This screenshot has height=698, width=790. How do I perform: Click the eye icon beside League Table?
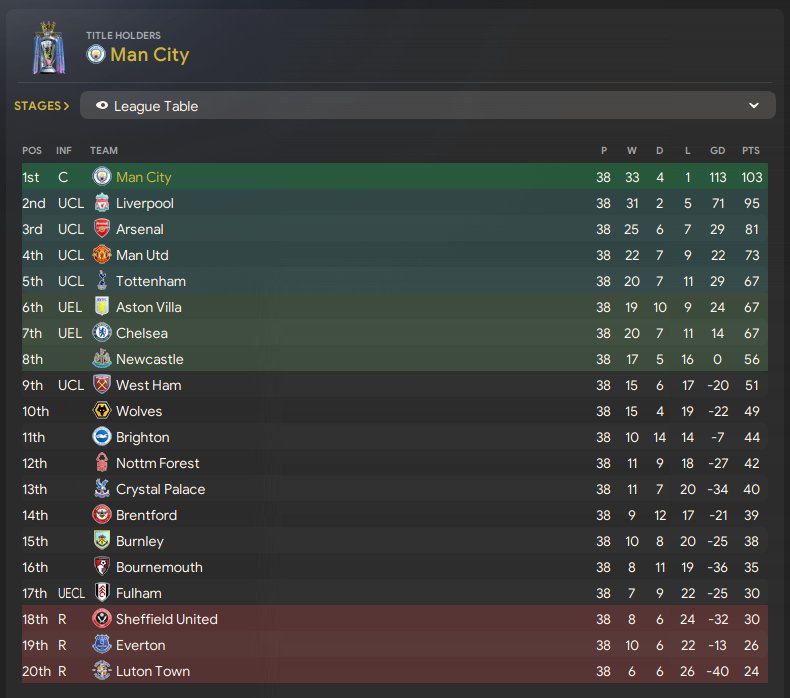tap(102, 105)
